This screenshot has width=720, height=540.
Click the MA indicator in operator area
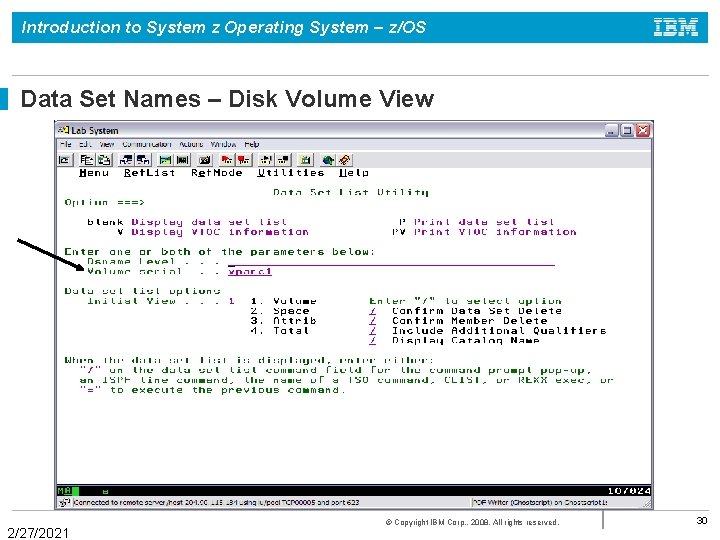[x=64, y=491]
